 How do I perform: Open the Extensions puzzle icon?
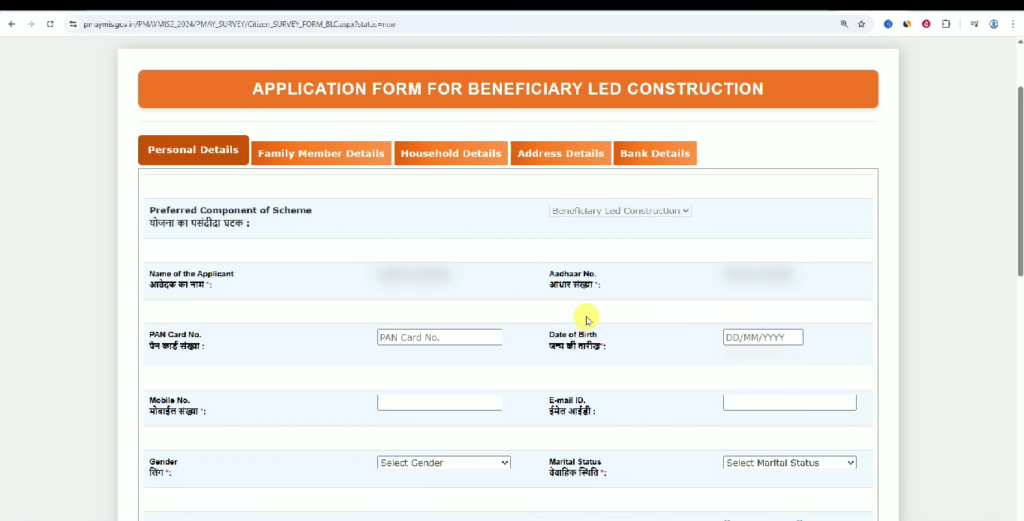pos(946,24)
